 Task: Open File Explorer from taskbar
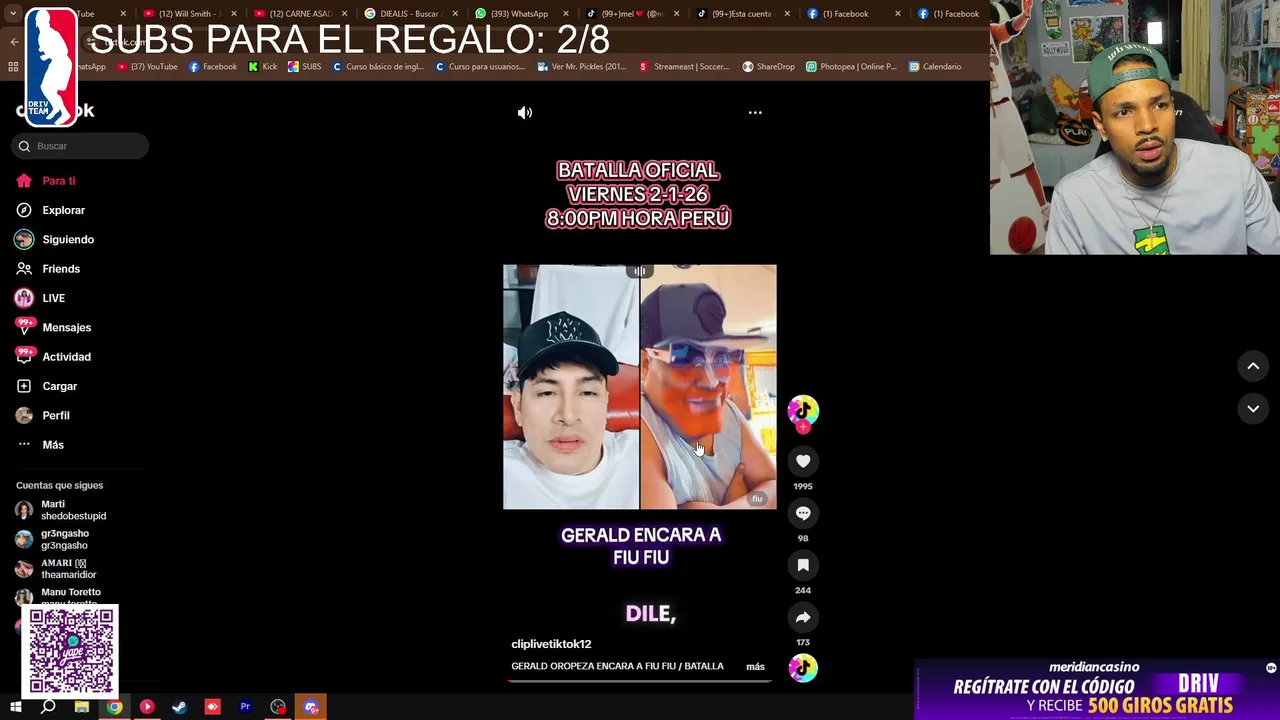point(82,707)
